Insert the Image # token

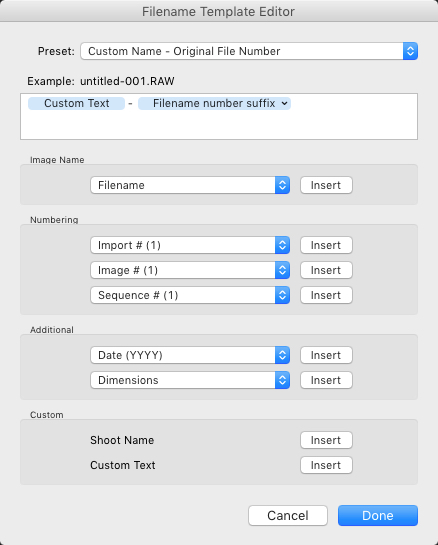pyautogui.click(x=326, y=270)
